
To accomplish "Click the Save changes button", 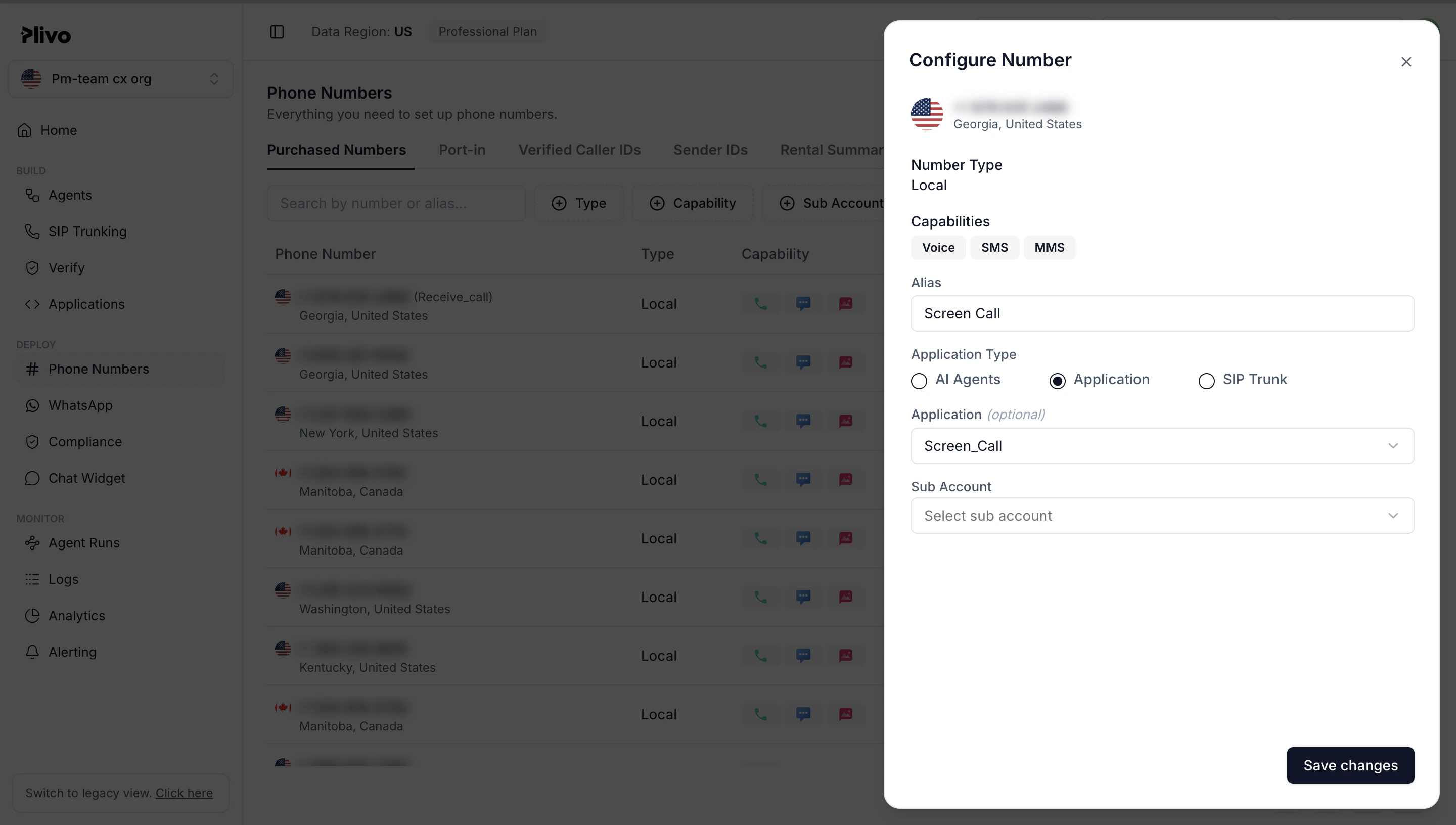I will [x=1351, y=765].
